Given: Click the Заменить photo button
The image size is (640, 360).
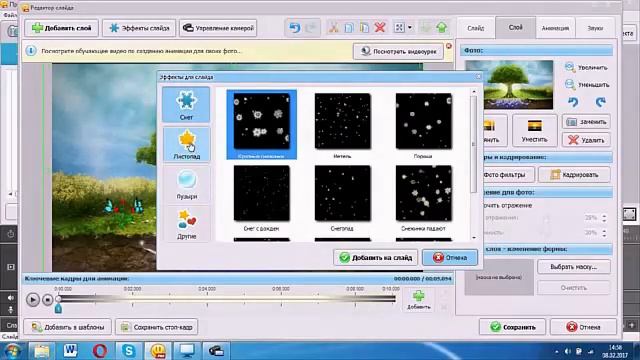Looking at the screenshot, I should pos(587,122).
